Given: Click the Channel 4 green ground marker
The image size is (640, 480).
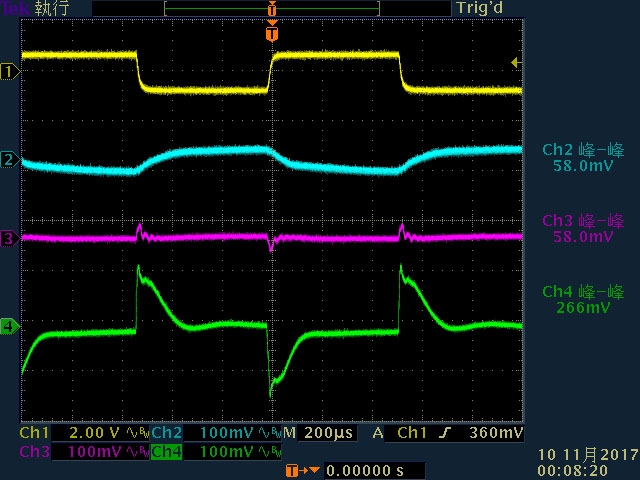Looking at the screenshot, I should tap(10, 326).
